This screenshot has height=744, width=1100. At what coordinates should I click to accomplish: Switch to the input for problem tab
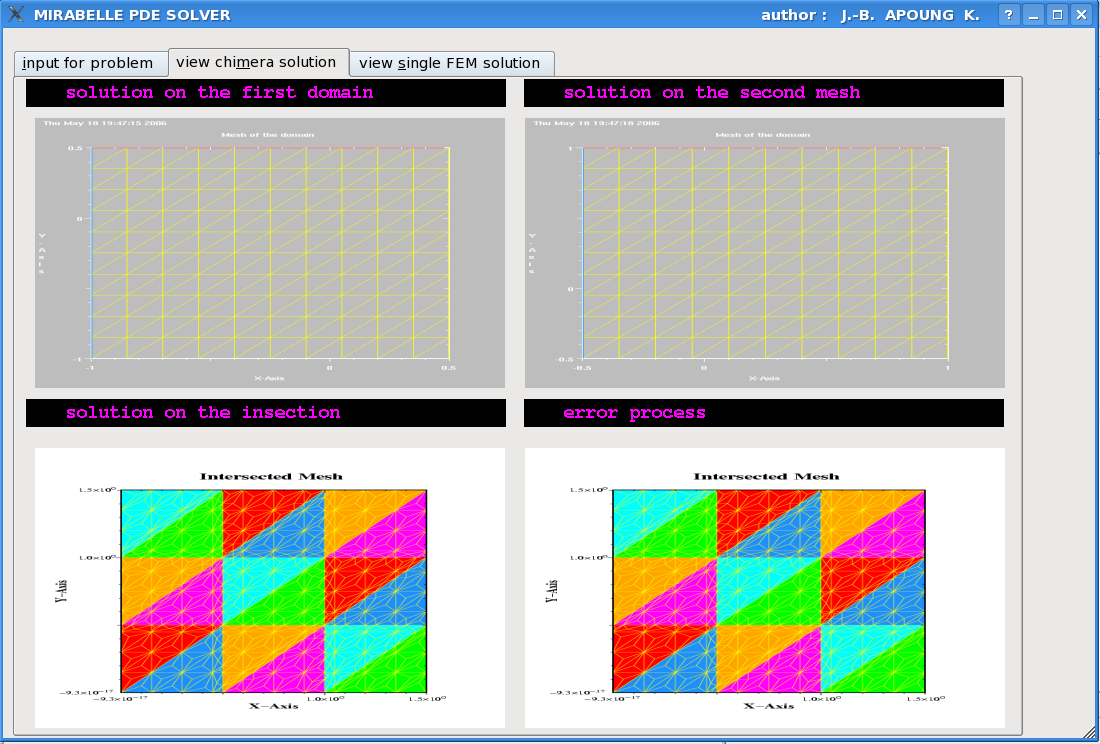point(88,63)
